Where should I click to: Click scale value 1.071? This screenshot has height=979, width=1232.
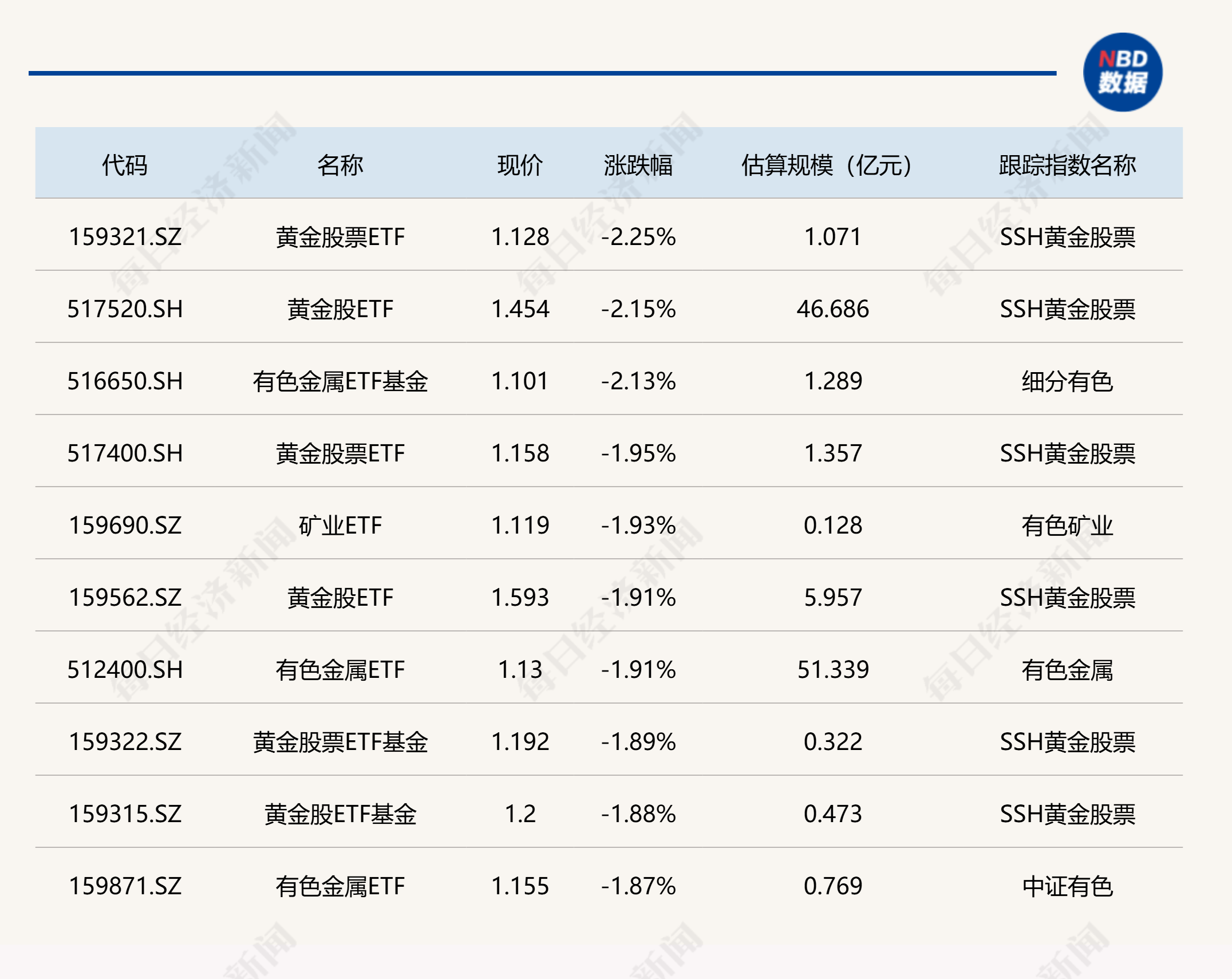833,237
